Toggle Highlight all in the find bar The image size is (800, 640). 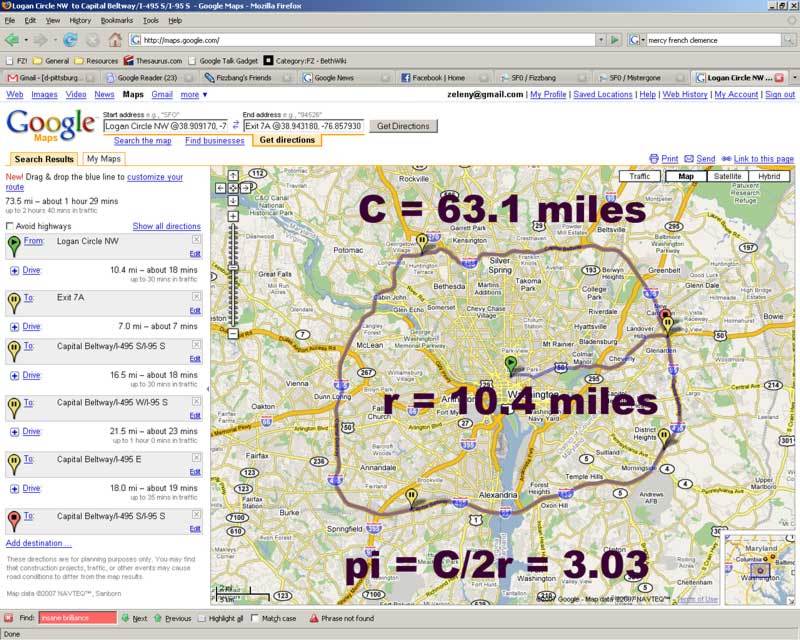202,618
